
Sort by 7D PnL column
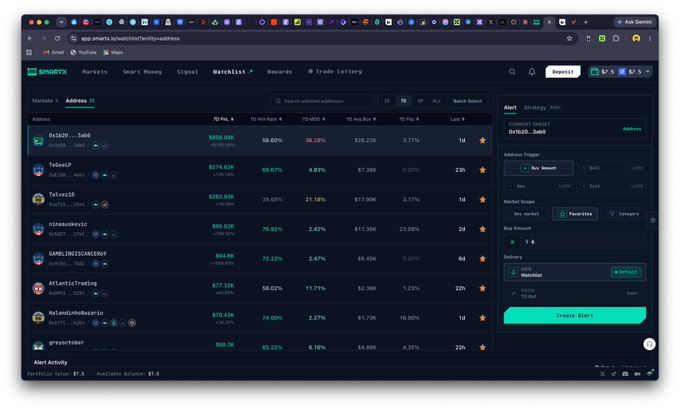pos(223,119)
